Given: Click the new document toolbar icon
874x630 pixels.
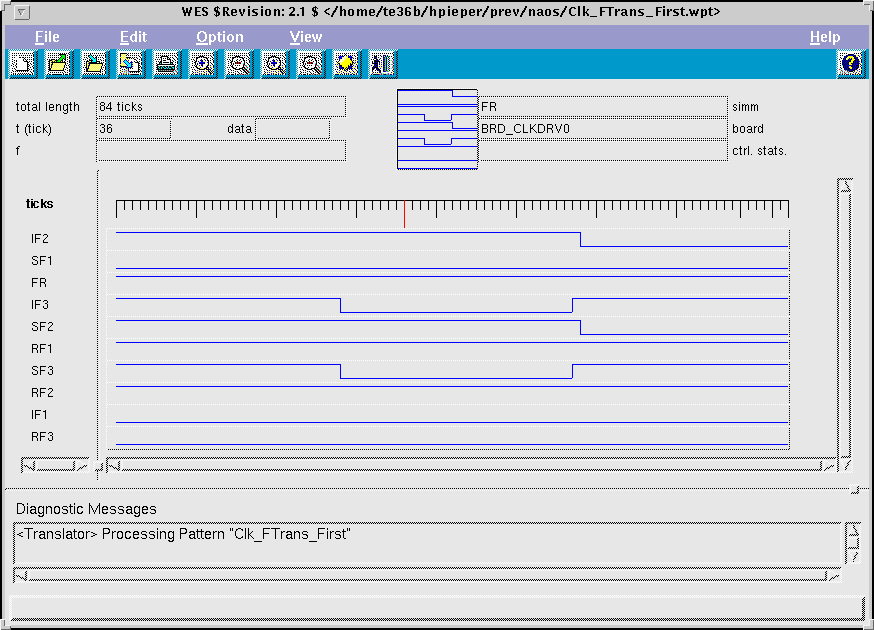Looking at the screenshot, I should (x=22, y=64).
